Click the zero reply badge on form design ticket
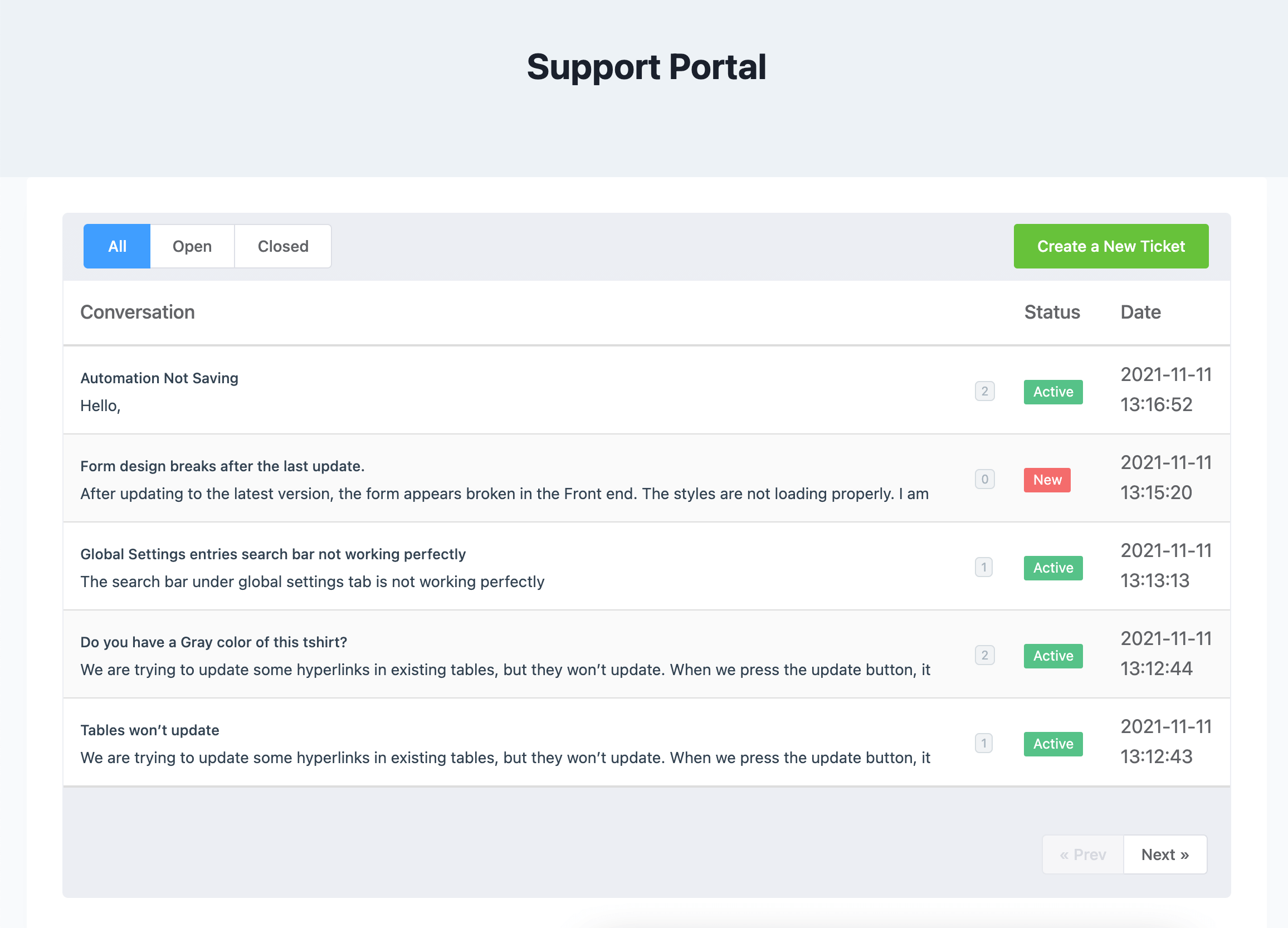This screenshot has height=928, width=1288. point(985,479)
